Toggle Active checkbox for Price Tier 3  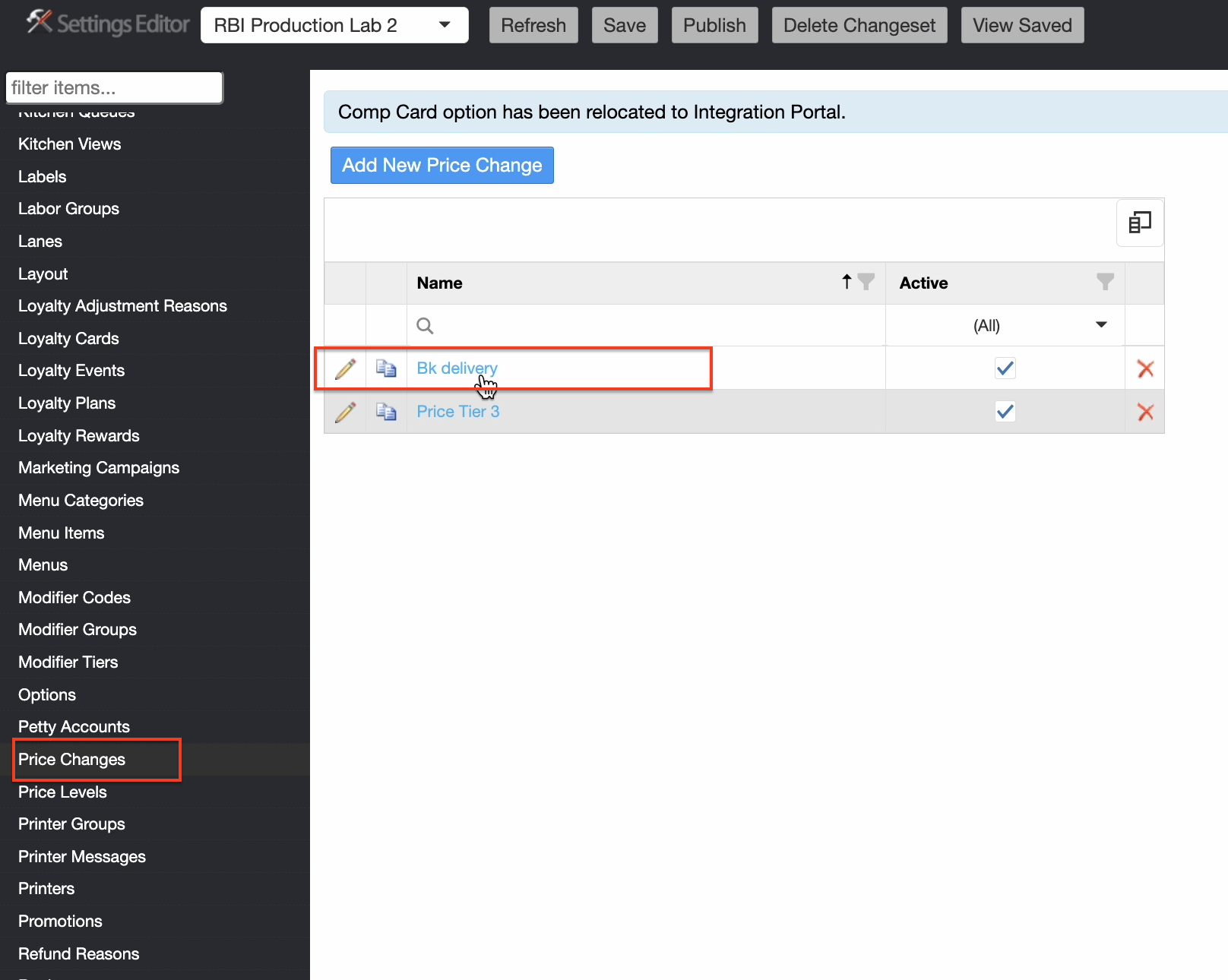coord(1005,412)
